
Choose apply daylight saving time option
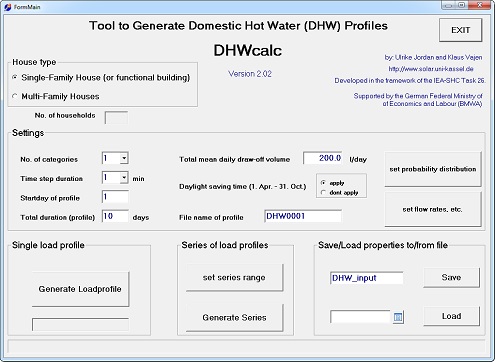point(323,183)
